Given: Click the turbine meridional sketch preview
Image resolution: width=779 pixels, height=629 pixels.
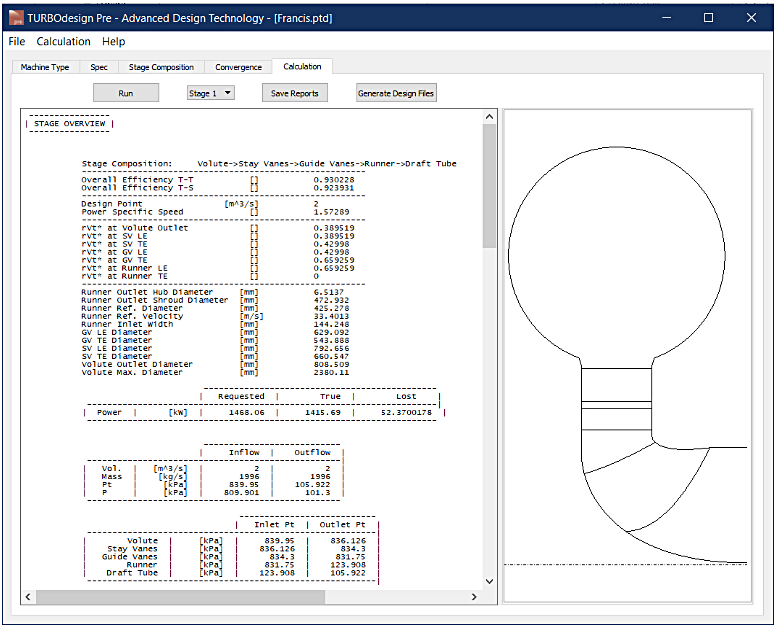Looking at the screenshot, I should (627, 355).
